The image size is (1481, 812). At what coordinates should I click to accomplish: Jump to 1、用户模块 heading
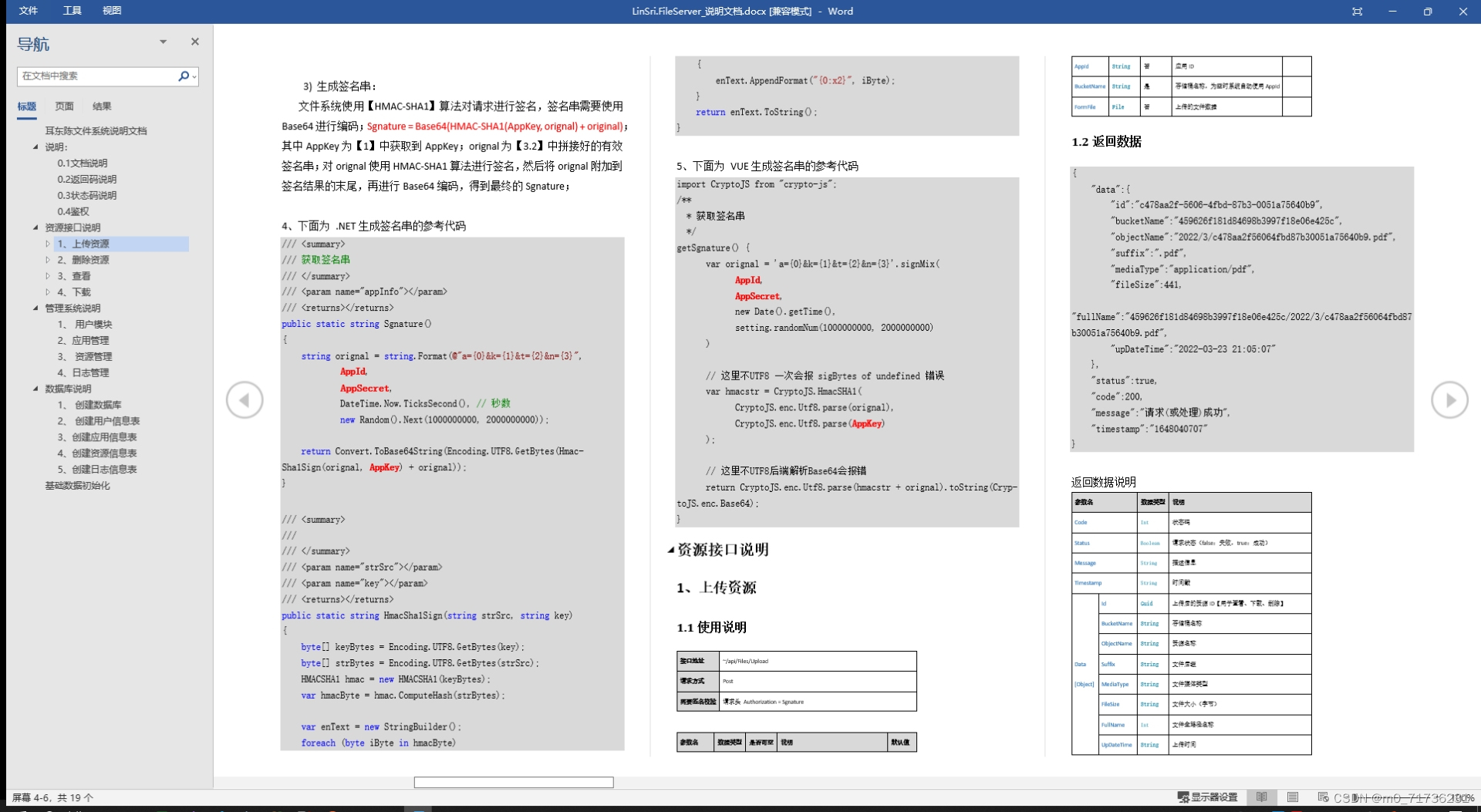(85, 325)
